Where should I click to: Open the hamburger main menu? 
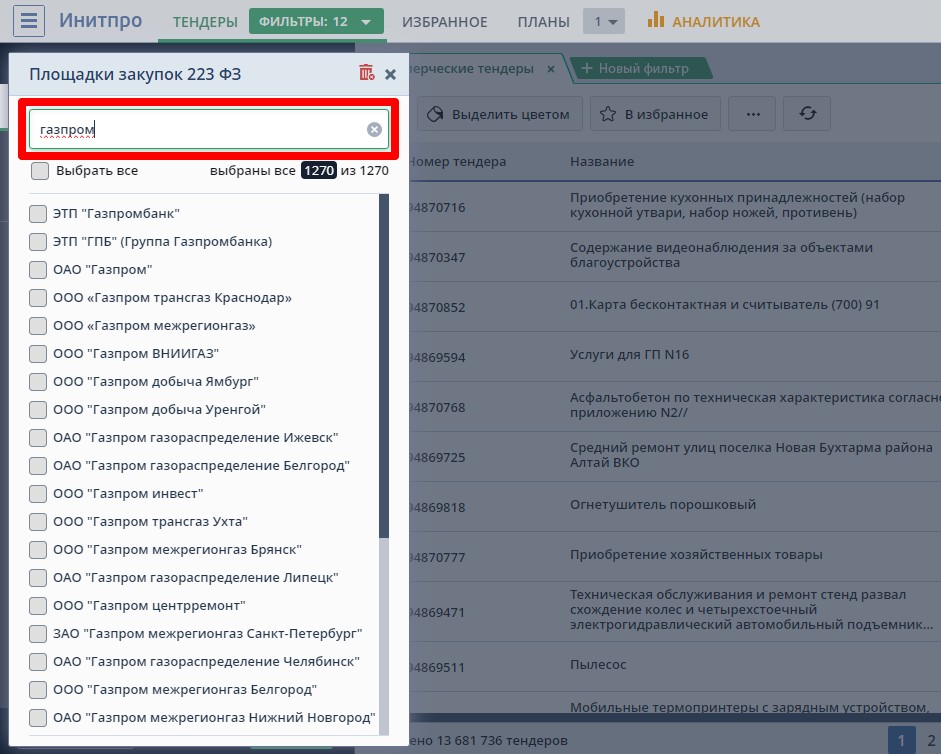(29, 21)
